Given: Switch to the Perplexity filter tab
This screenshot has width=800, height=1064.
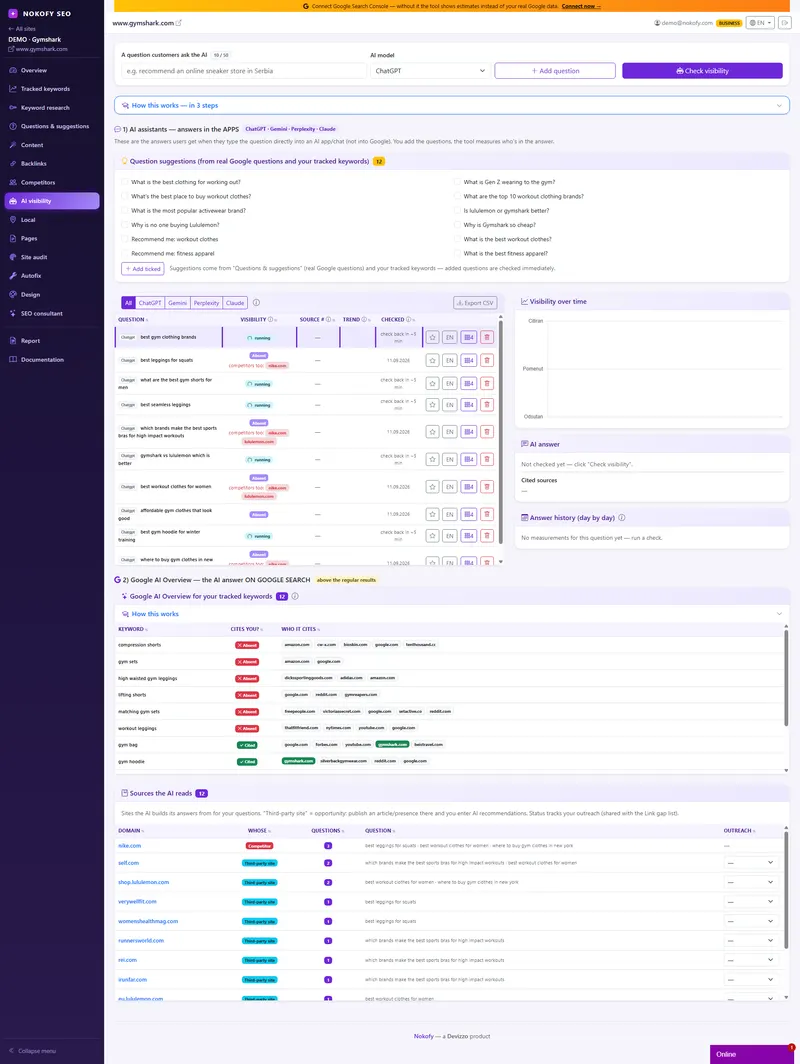Looking at the screenshot, I should (206, 303).
